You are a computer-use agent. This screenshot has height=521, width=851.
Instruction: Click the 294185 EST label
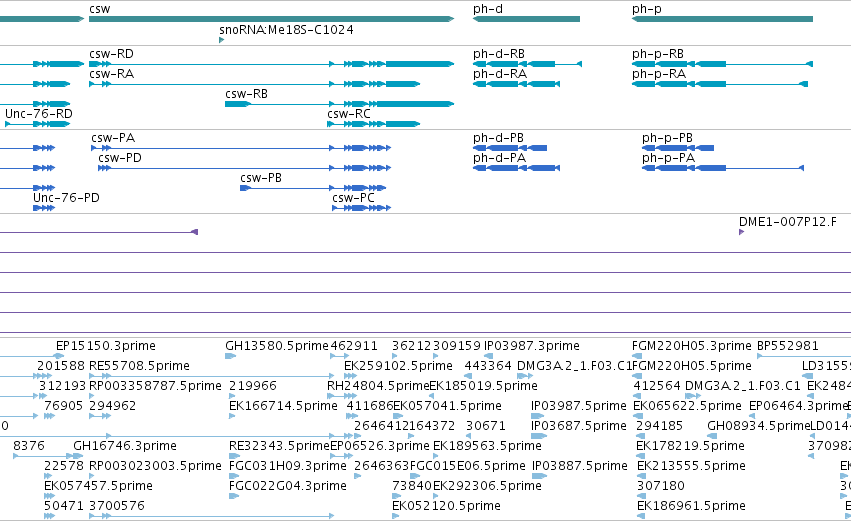pyautogui.click(x=659, y=426)
